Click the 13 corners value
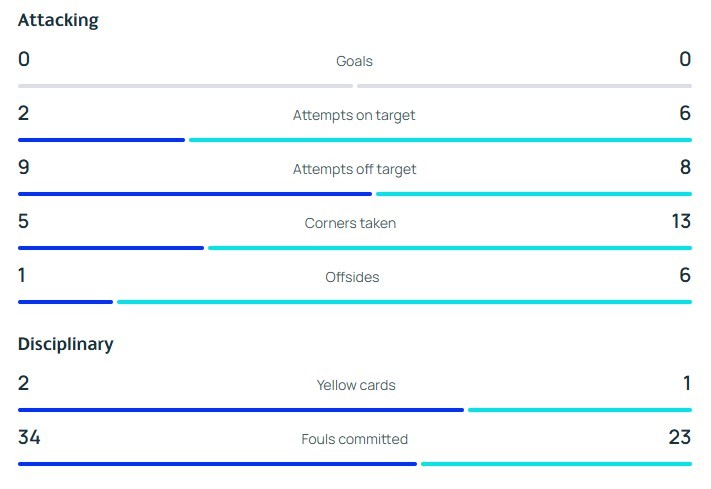The image size is (711, 489). [x=681, y=221]
